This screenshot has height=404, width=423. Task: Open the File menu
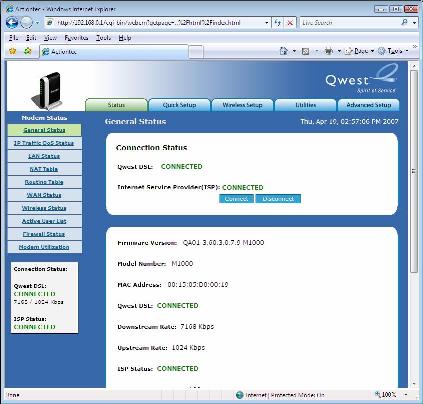(13, 38)
